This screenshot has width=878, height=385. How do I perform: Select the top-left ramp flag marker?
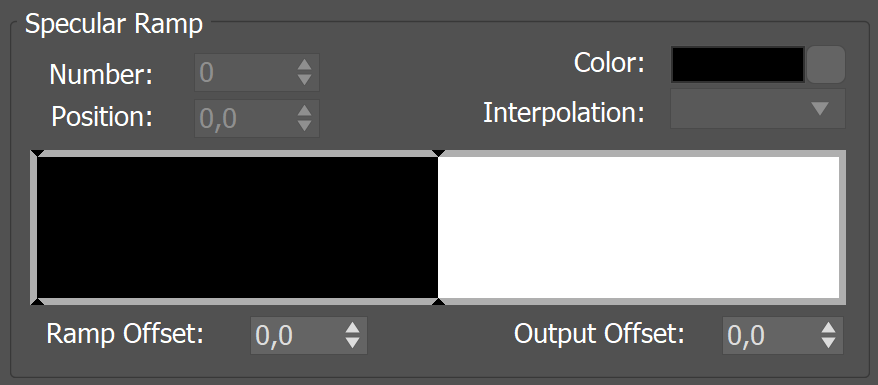[x=37, y=153]
